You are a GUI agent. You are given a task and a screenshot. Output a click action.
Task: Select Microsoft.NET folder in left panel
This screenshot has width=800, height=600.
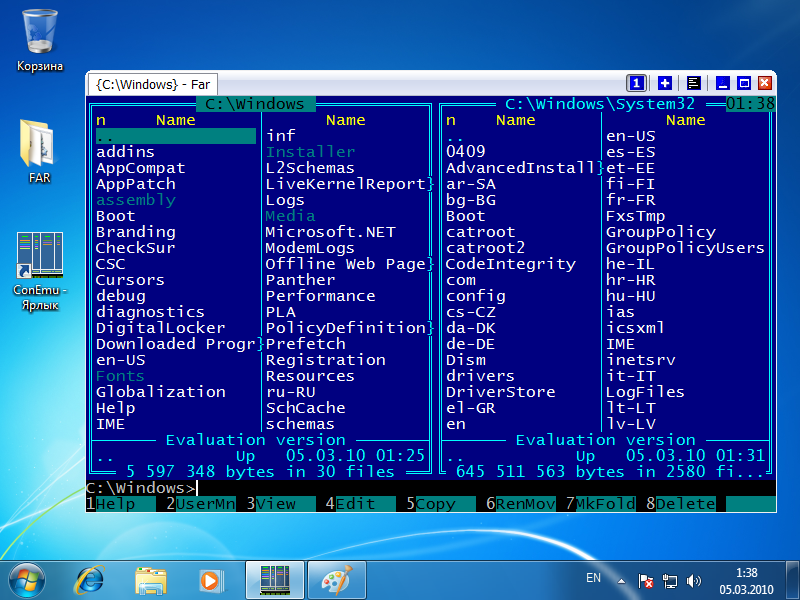tap(330, 232)
